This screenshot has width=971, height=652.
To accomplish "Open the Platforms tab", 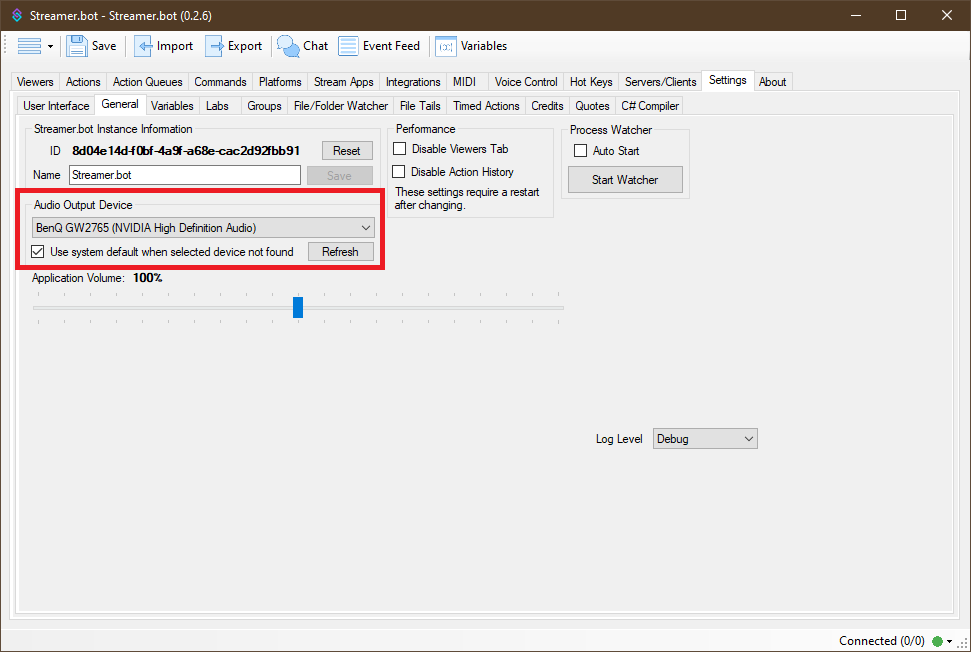I will click(280, 82).
